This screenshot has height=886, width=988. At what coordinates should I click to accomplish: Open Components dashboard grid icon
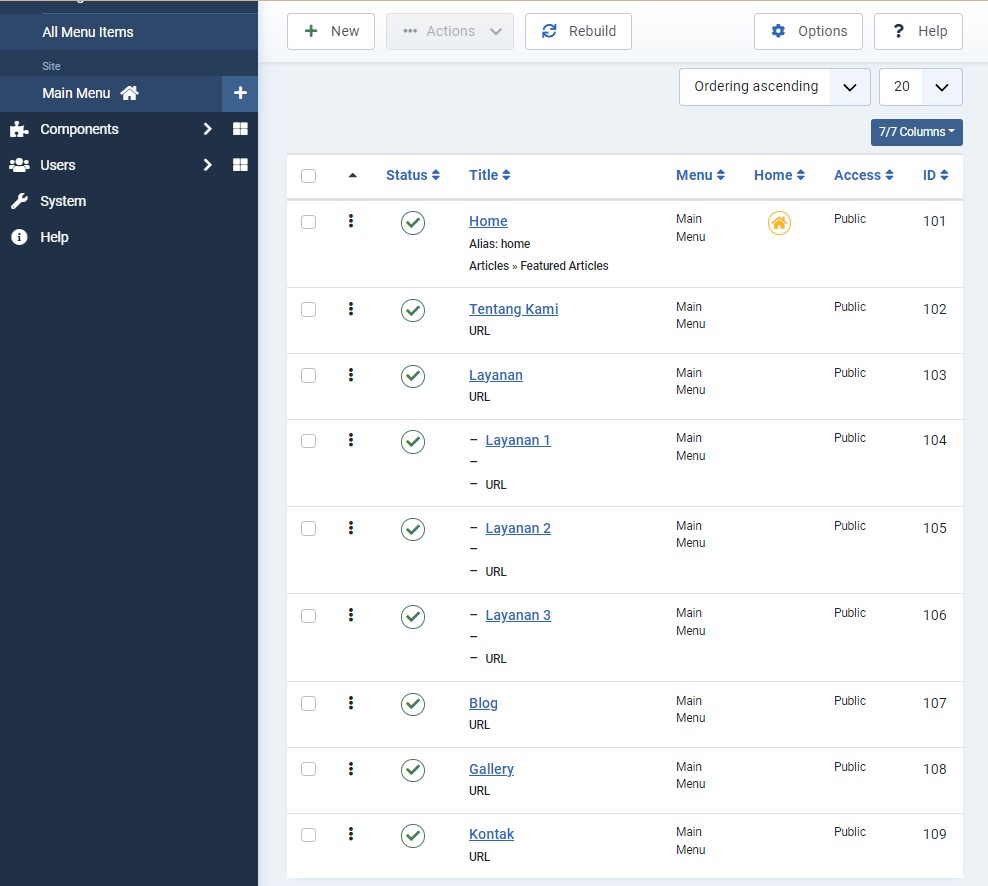[x=240, y=129]
